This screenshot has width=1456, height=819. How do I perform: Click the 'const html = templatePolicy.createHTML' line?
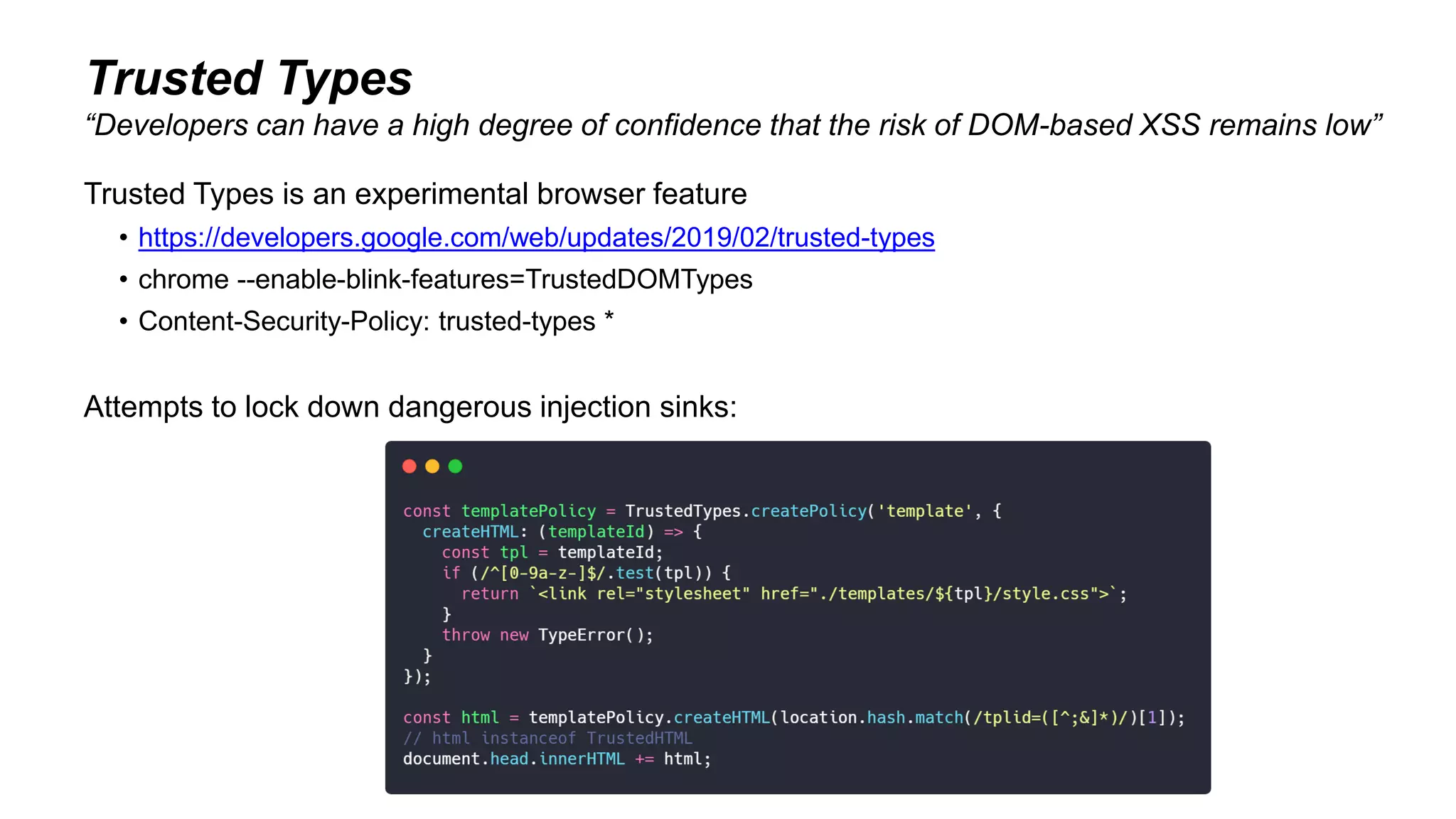(x=794, y=717)
